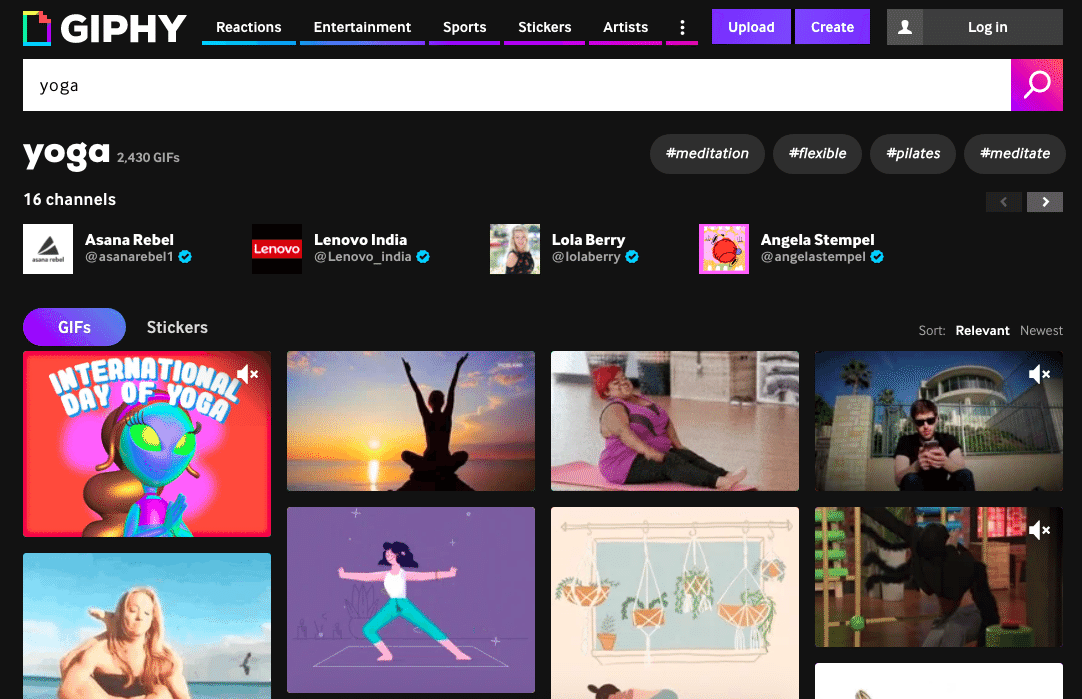Image resolution: width=1082 pixels, height=699 pixels.
Task: Open the dark creature gym GIF
Action: [x=938, y=577]
